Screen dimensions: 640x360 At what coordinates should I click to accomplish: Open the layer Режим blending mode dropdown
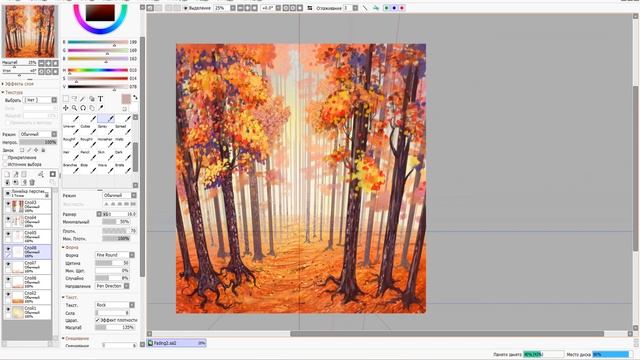[38, 134]
